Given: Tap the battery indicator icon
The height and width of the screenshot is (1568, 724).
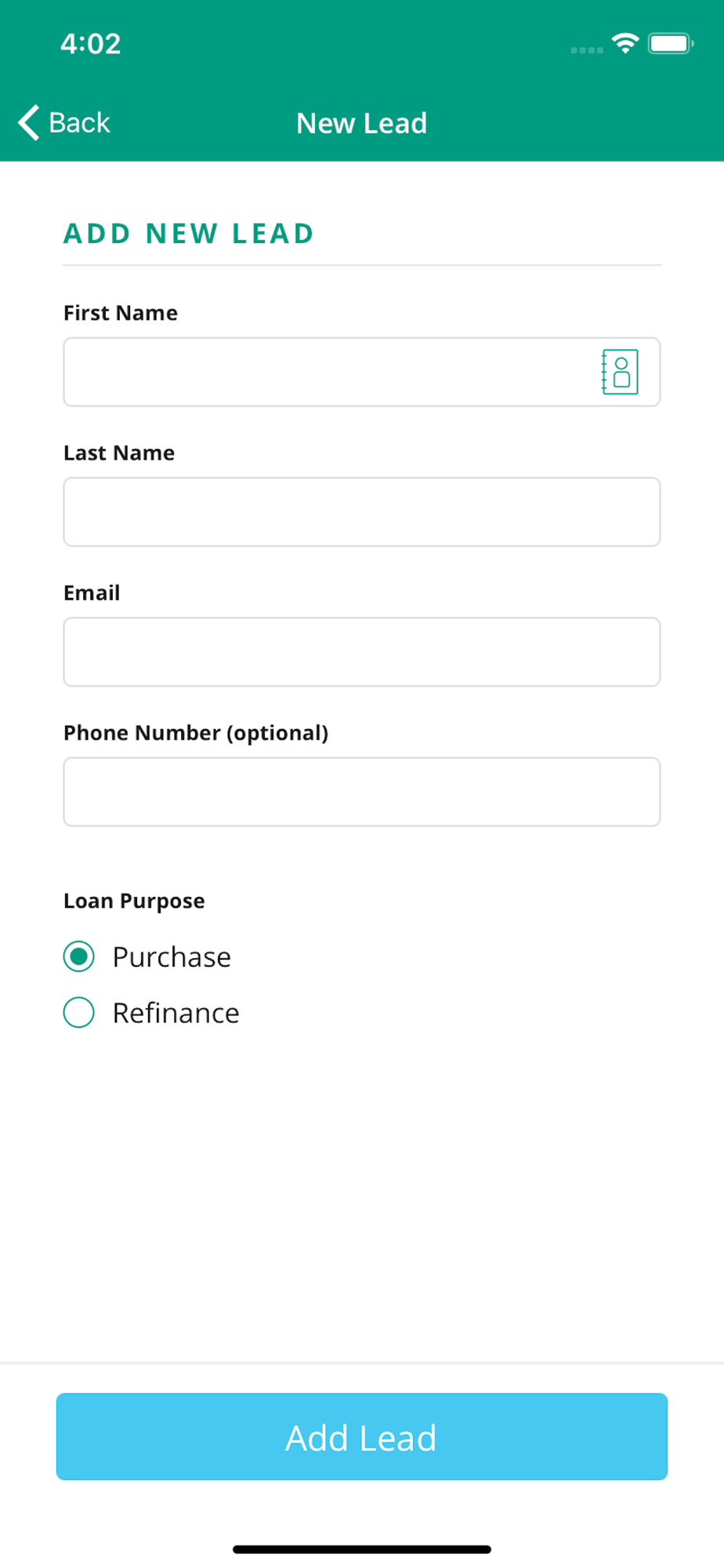Looking at the screenshot, I should click(x=671, y=43).
